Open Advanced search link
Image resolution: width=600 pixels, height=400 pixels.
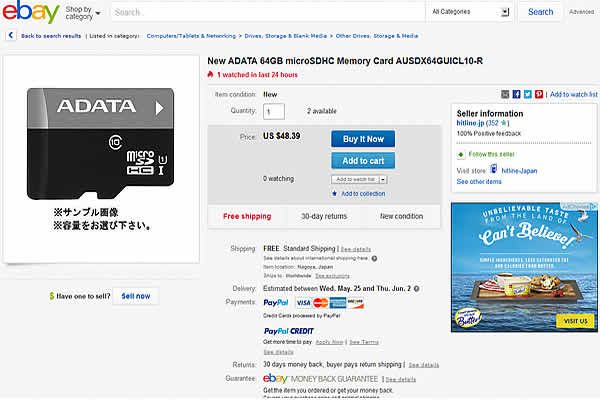point(581,12)
